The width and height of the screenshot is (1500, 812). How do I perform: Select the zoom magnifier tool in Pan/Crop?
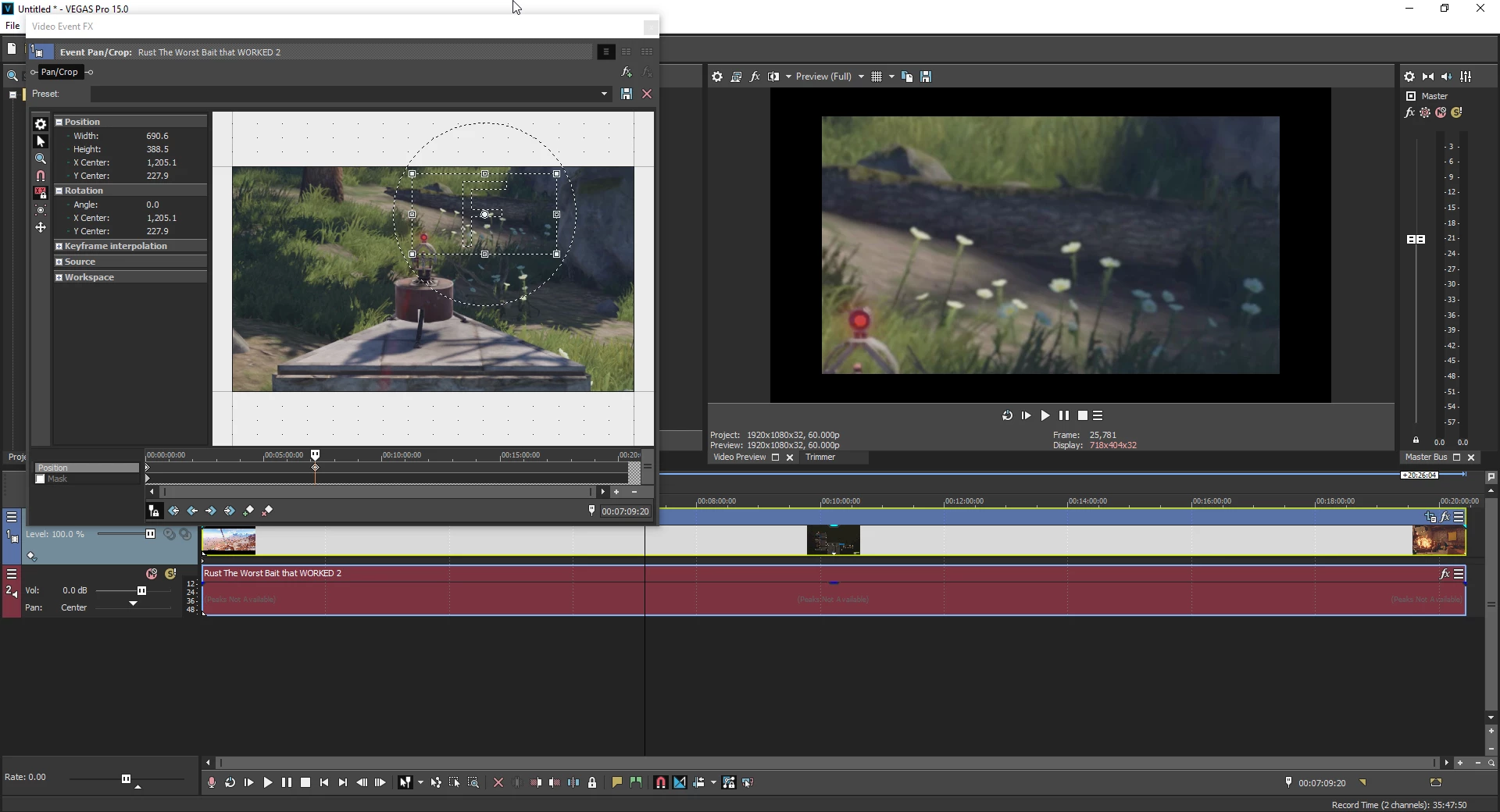click(x=41, y=158)
